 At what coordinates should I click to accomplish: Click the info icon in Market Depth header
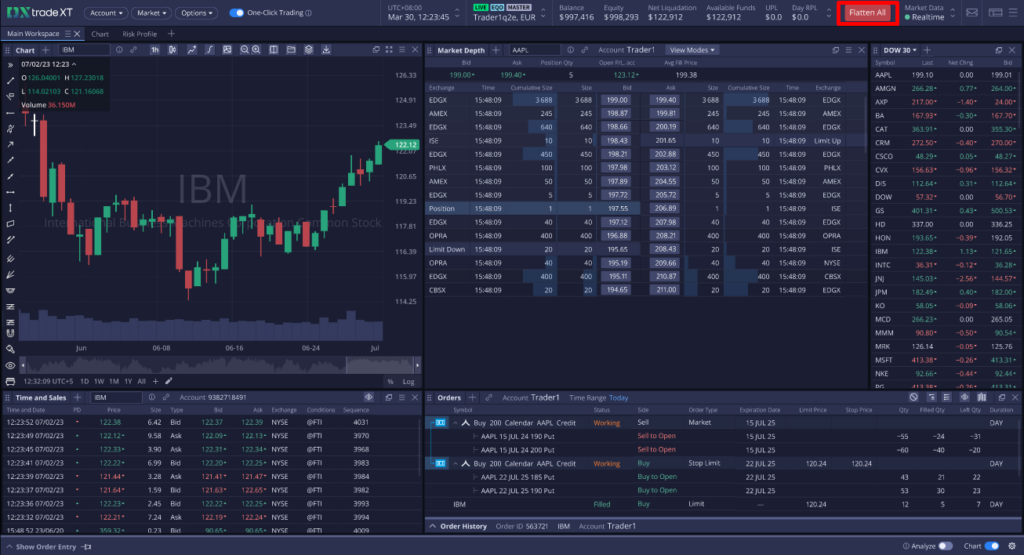[570, 50]
